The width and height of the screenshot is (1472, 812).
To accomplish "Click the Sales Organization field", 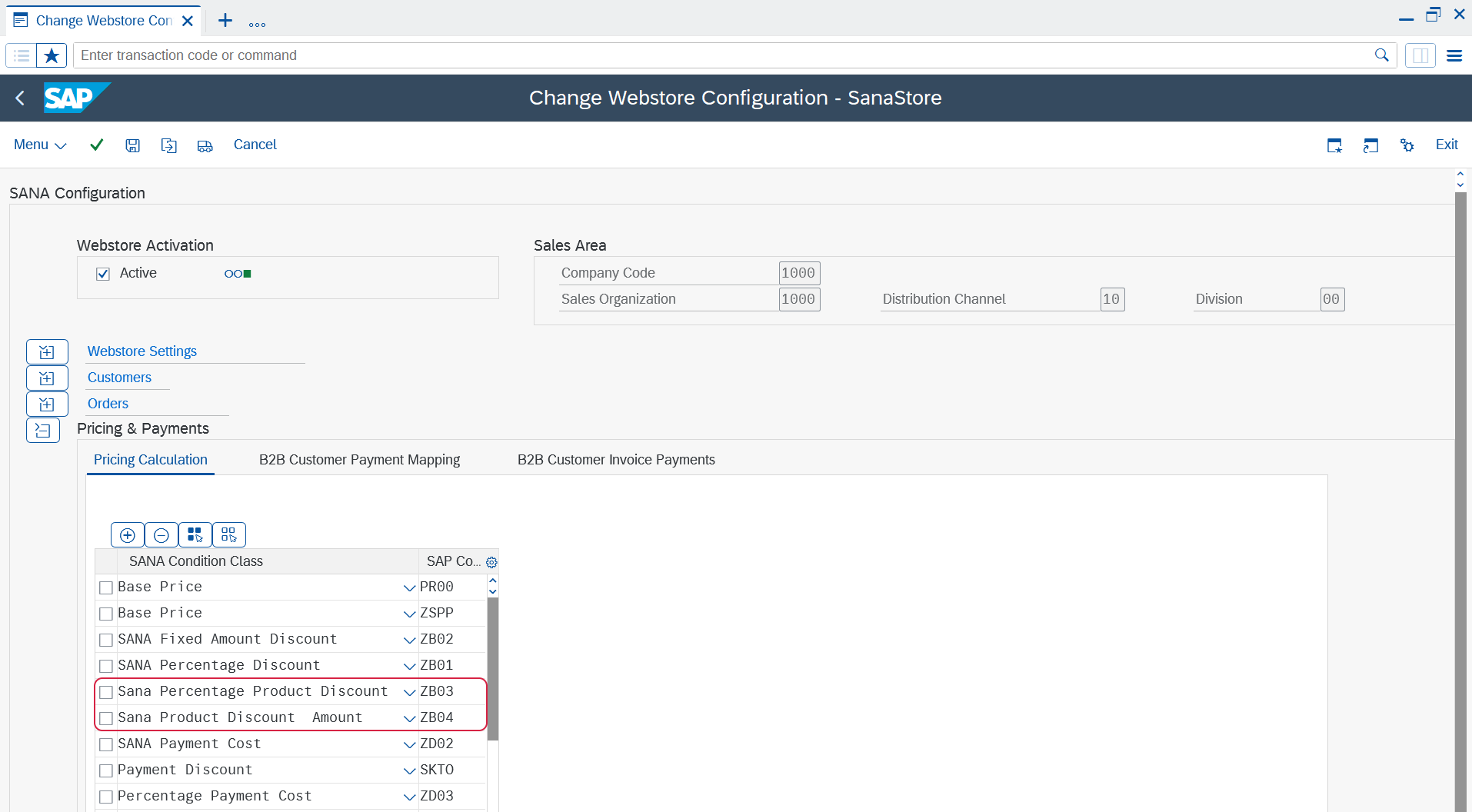I will pos(799,299).
